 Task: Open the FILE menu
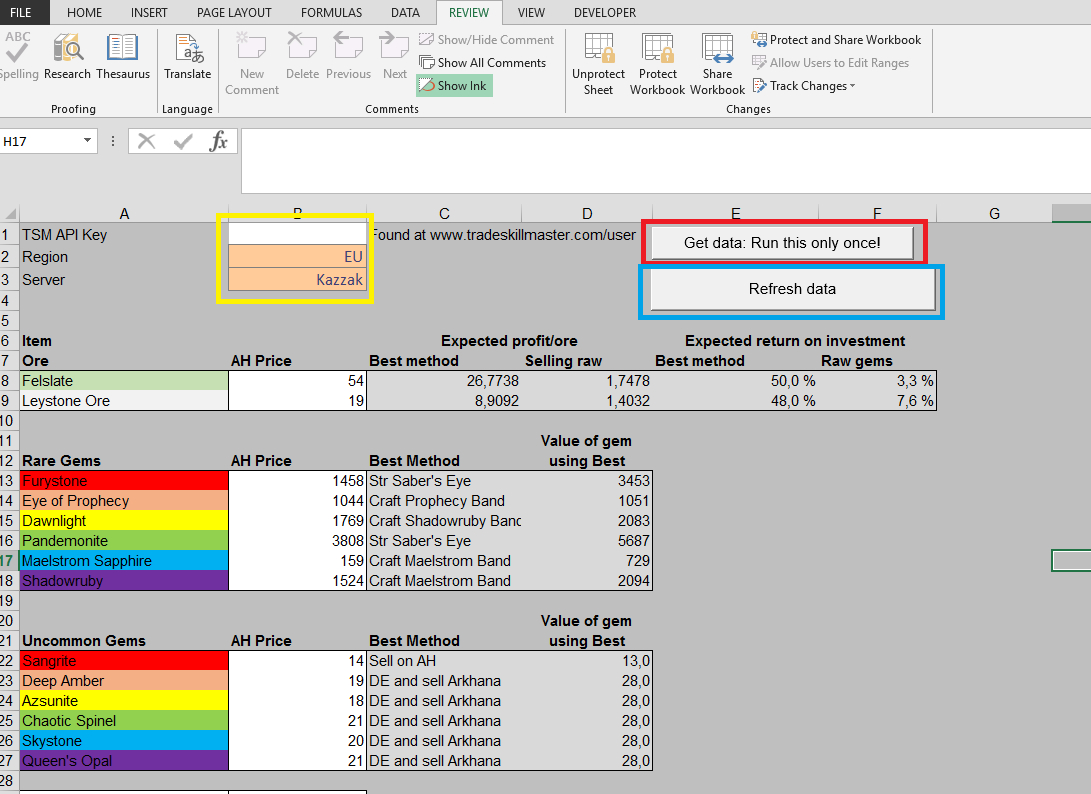(x=22, y=13)
